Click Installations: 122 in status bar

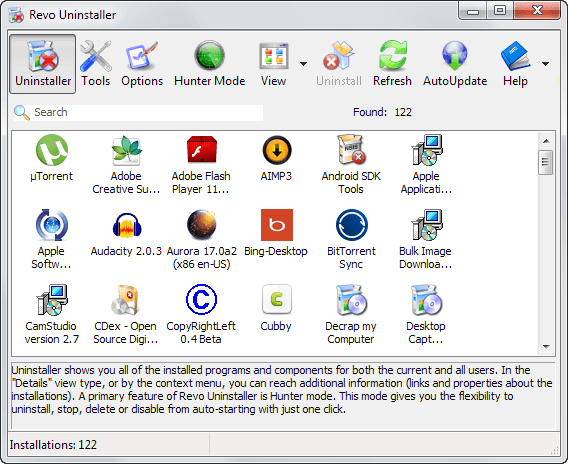(x=53, y=445)
